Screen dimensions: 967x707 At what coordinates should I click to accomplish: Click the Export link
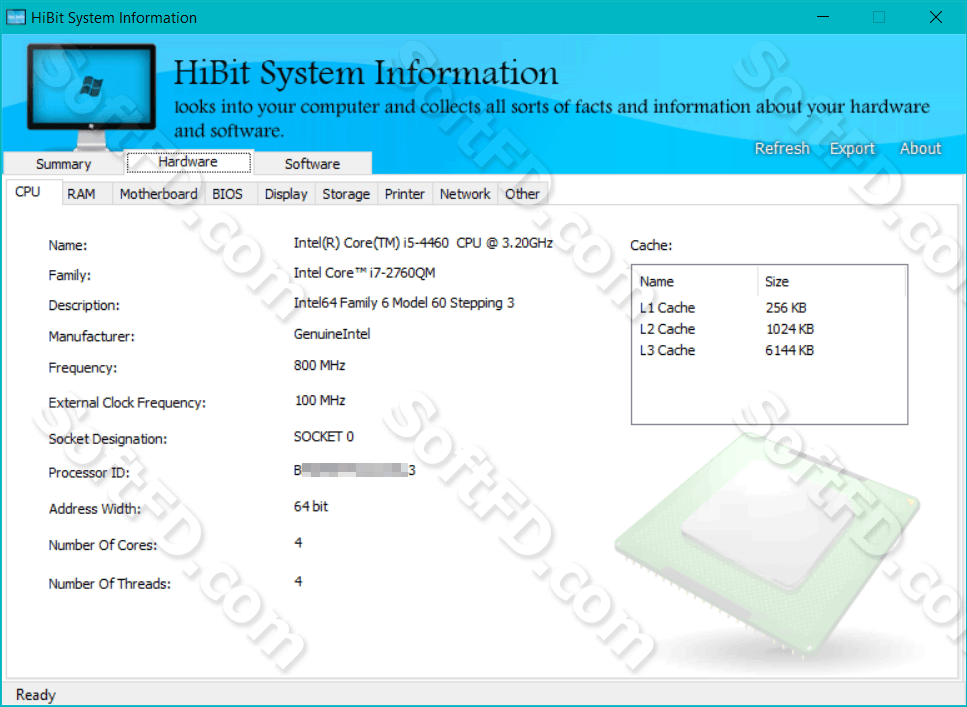(x=852, y=149)
